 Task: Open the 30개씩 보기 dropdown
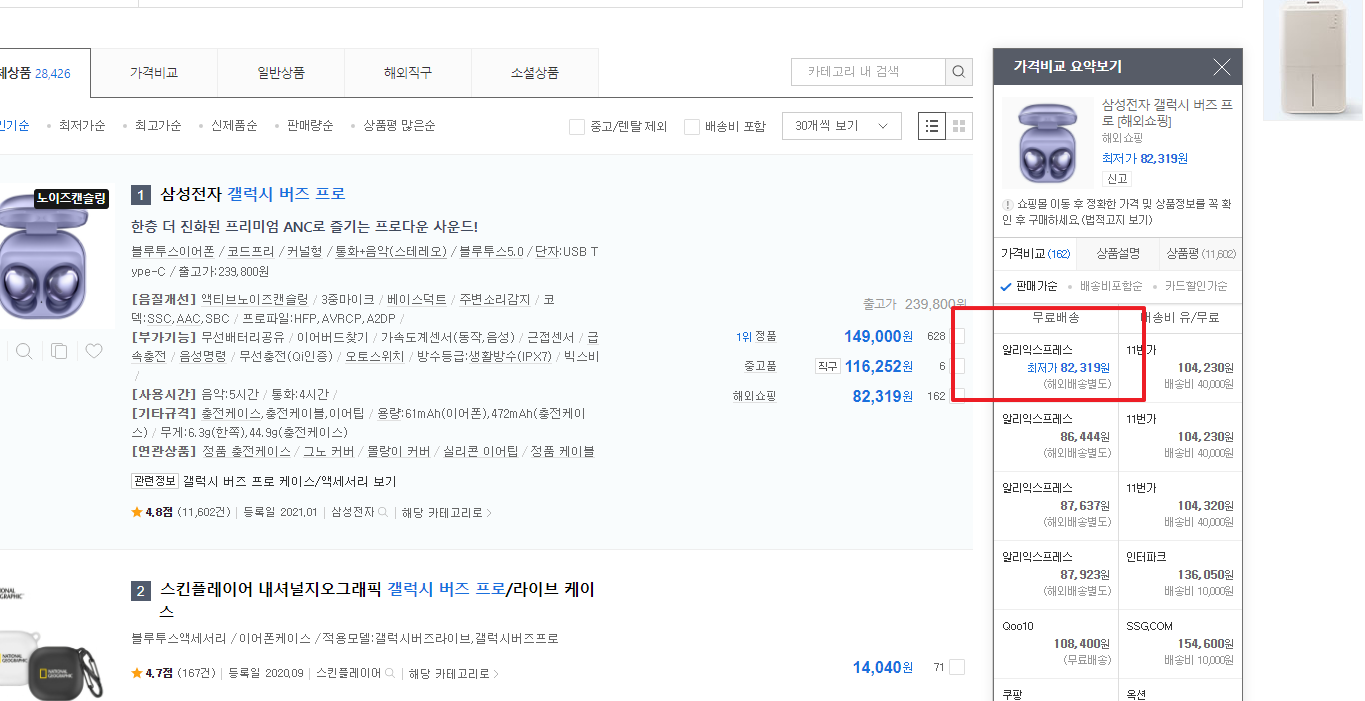[842, 126]
